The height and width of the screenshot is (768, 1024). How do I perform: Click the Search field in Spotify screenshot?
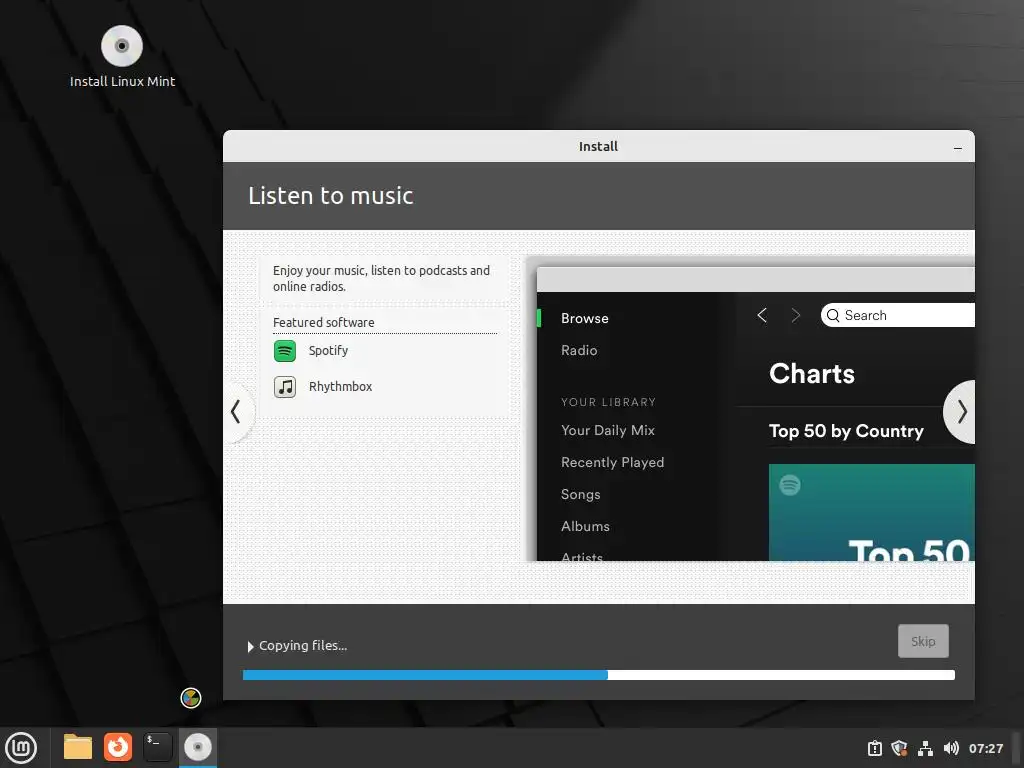pyautogui.click(x=897, y=315)
